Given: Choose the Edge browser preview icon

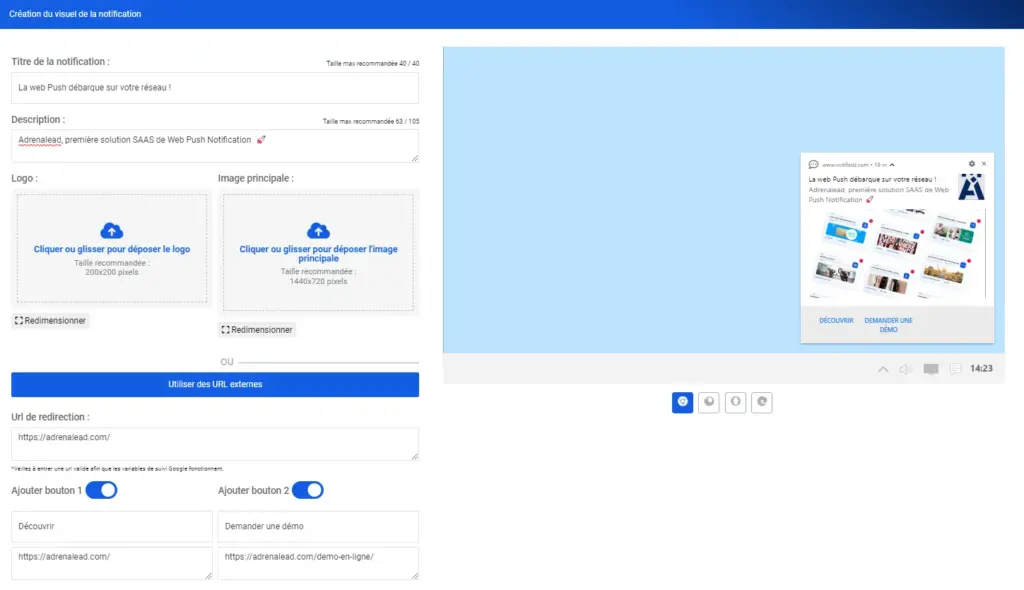Looking at the screenshot, I should point(762,402).
